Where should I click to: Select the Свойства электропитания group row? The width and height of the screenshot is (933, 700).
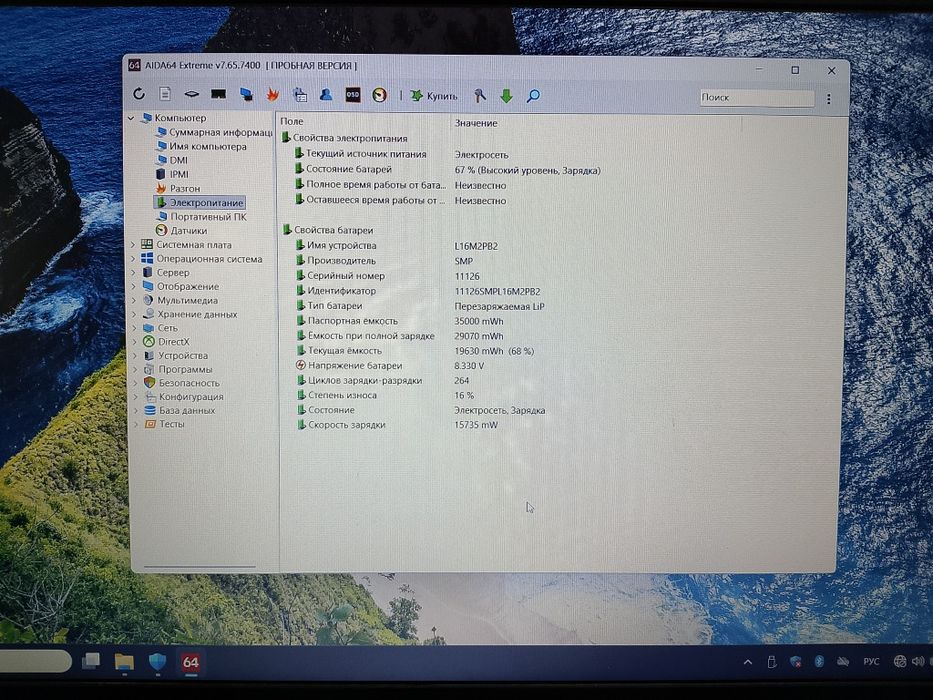point(345,138)
